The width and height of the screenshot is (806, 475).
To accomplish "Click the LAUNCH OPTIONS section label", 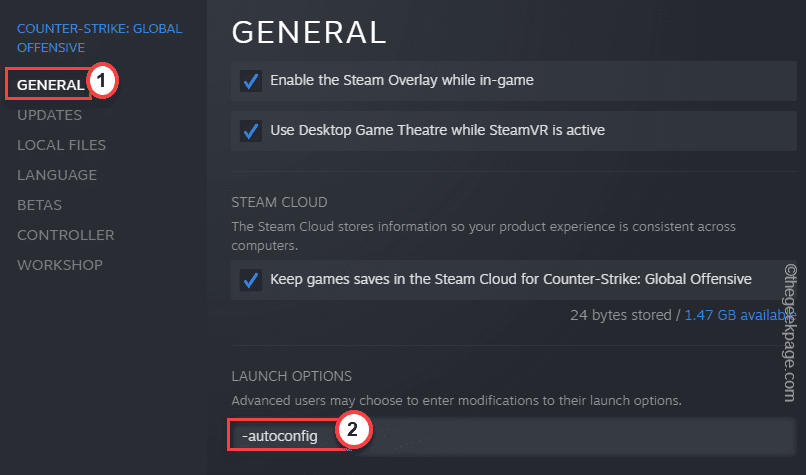I will 291,376.
